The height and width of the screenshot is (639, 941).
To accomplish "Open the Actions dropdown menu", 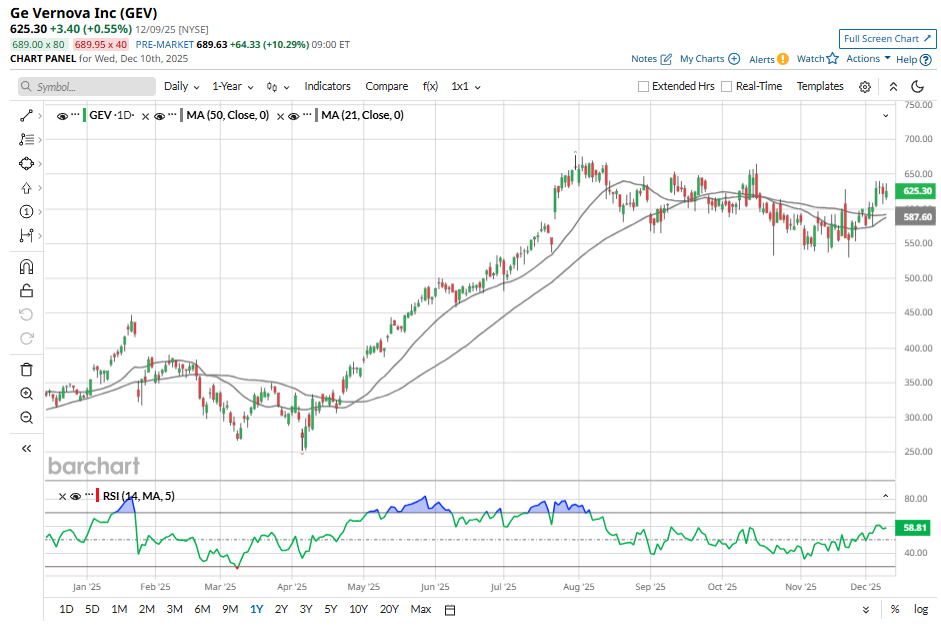I will point(868,59).
